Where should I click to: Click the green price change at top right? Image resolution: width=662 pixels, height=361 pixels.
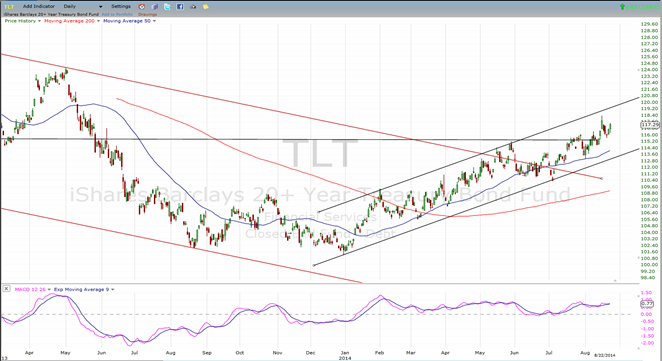[x=639, y=7]
